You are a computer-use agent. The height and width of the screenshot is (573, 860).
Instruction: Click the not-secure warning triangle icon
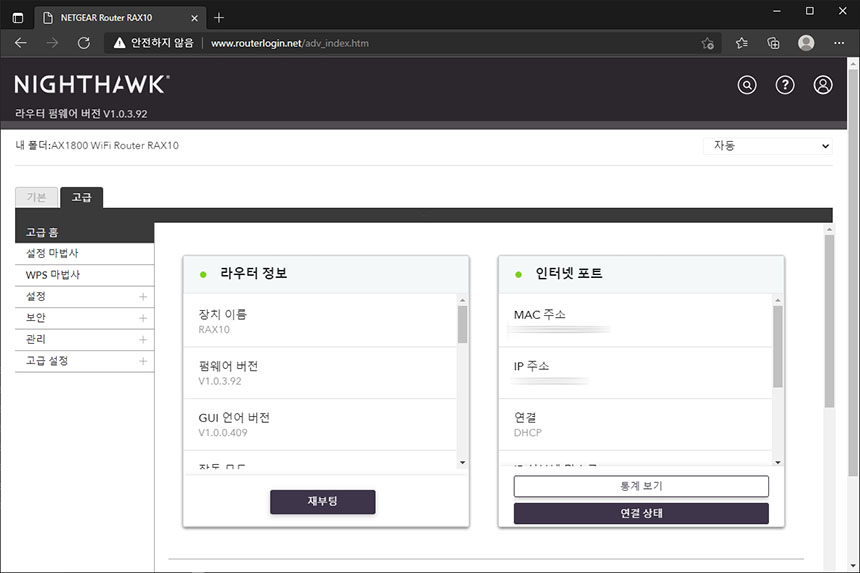(119, 43)
